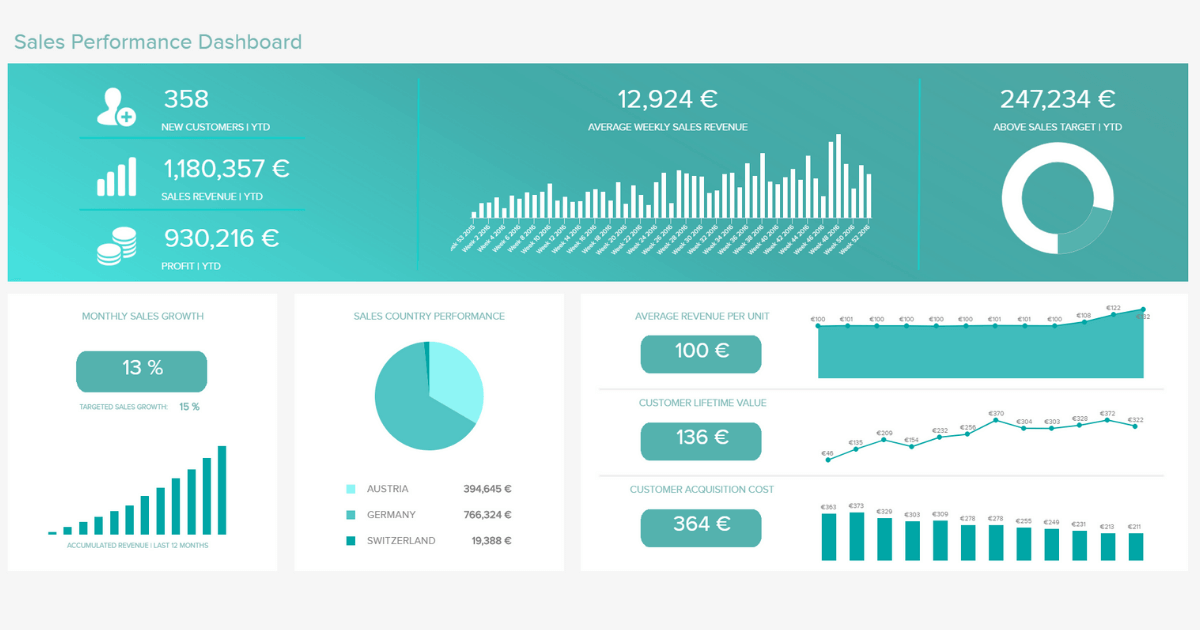Click the Sales Performance Dashboard title
Screen dimensions: 1200x630
coord(157,42)
